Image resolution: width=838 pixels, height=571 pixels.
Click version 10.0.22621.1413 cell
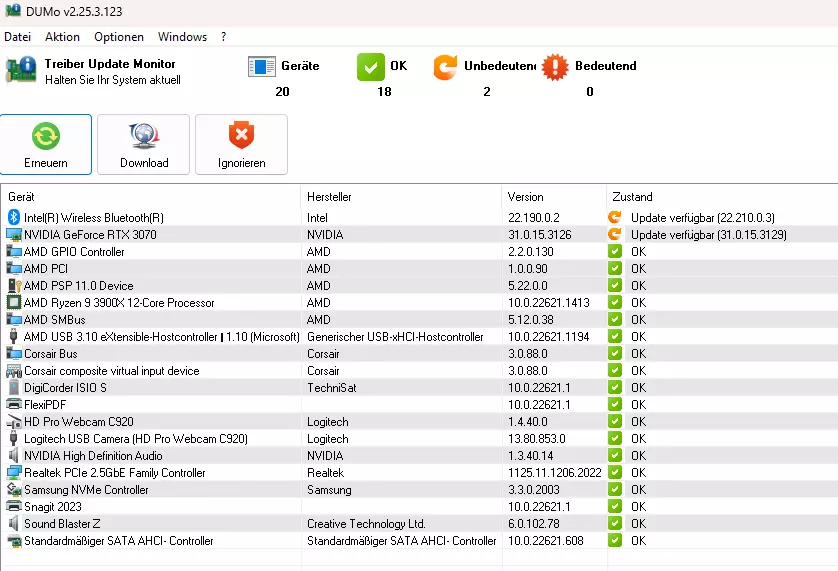click(x=549, y=303)
